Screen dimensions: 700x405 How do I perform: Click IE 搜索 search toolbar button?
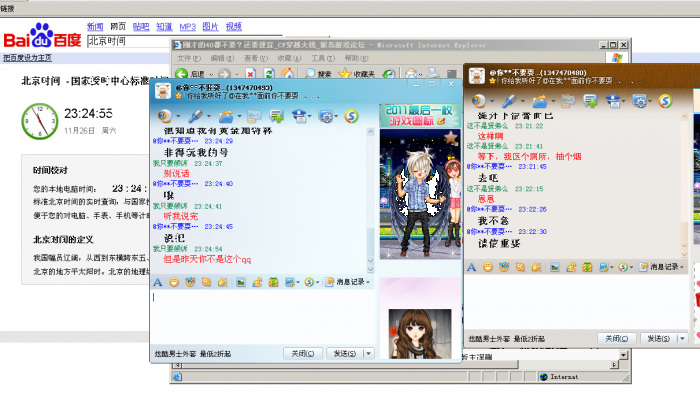(318, 74)
